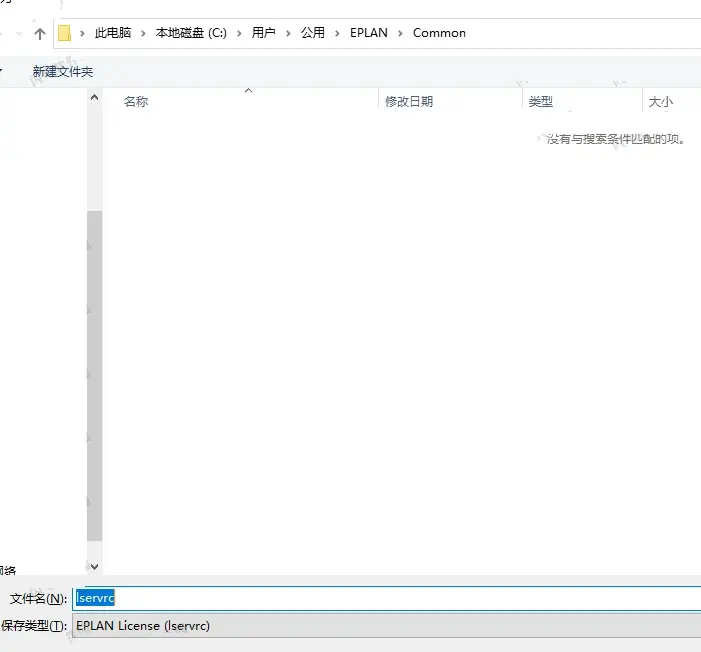
Task: Select 公用 in the address path
Action: 312,33
